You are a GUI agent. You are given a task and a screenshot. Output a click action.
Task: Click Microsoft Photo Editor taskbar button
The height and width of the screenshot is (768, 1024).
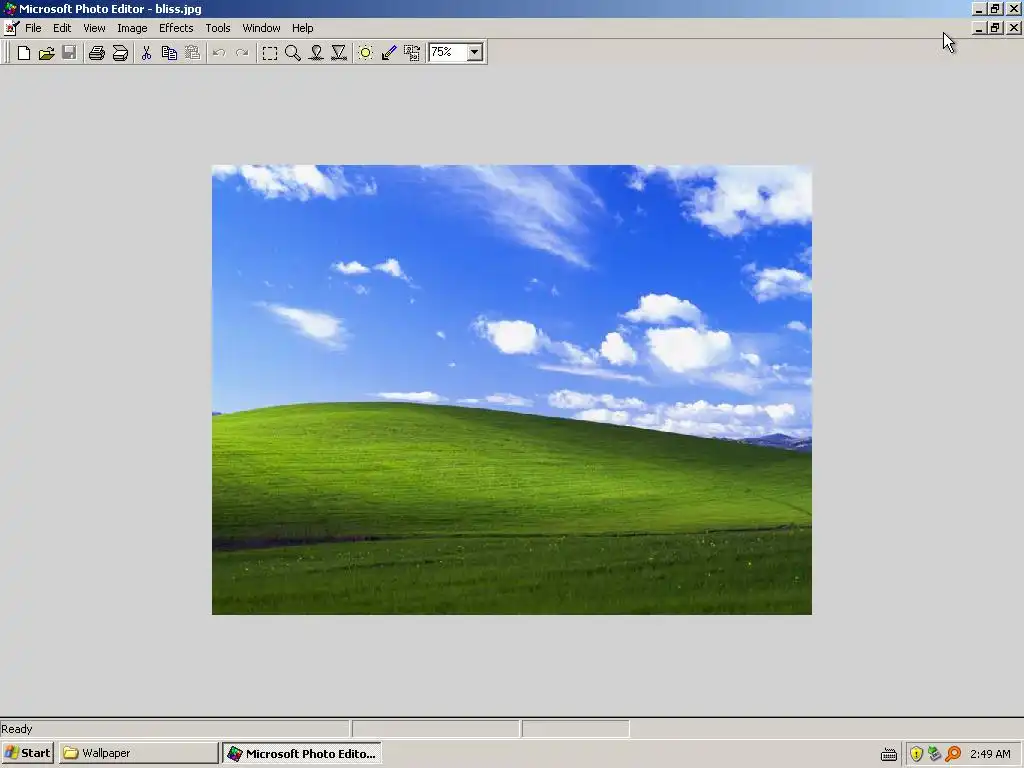[302, 753]
